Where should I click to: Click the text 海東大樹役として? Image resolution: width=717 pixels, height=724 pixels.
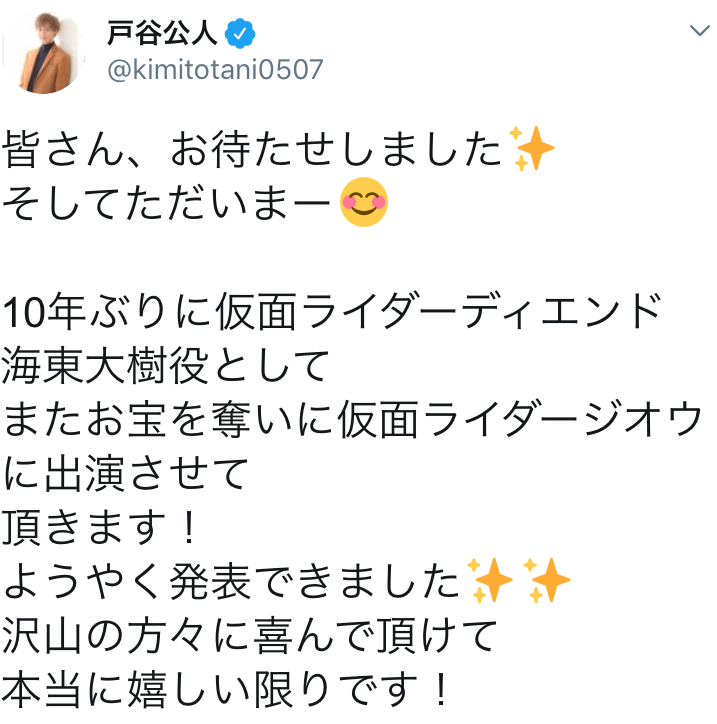point(166,365)
